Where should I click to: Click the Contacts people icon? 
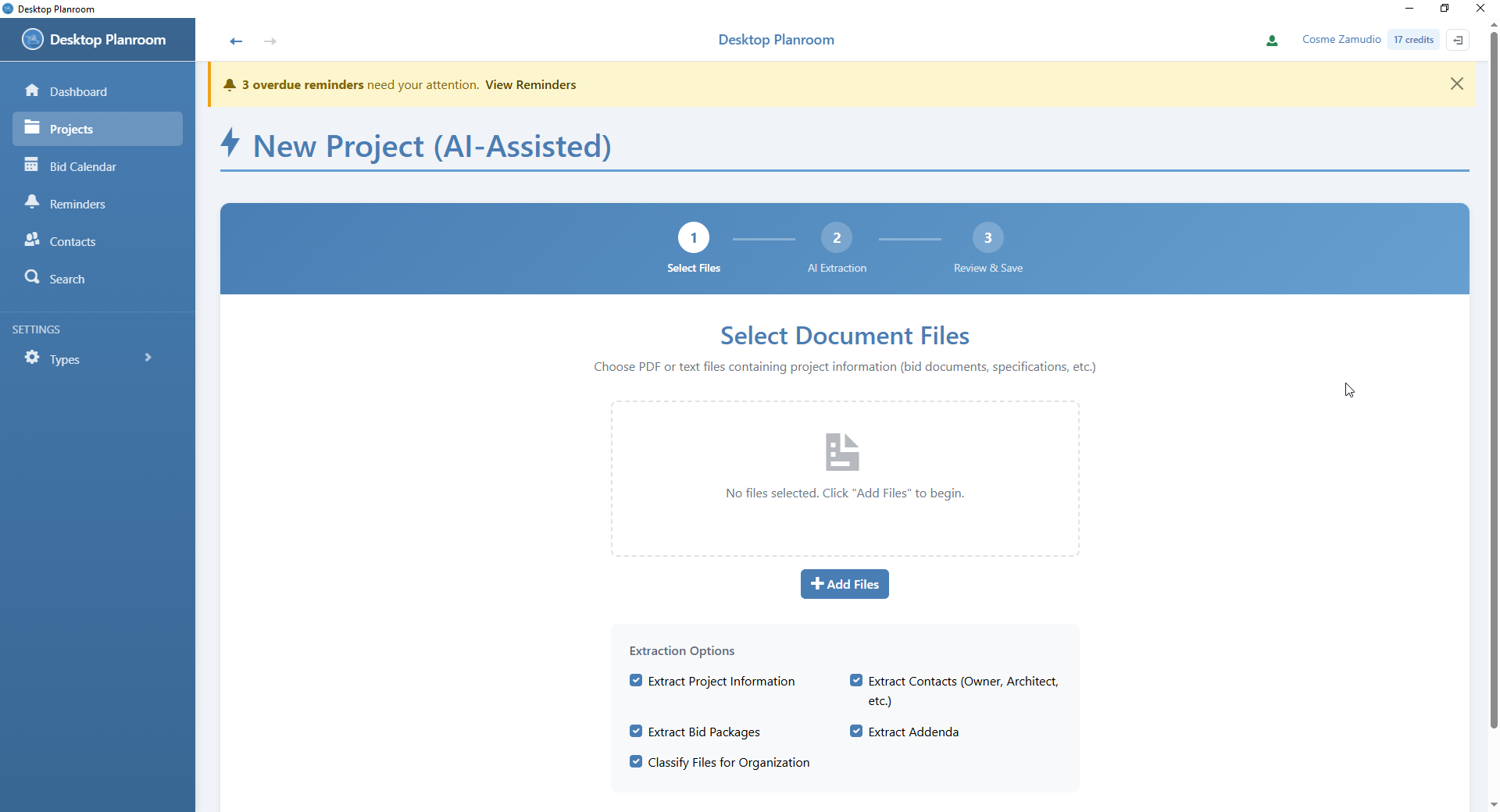tap(32, 240)
